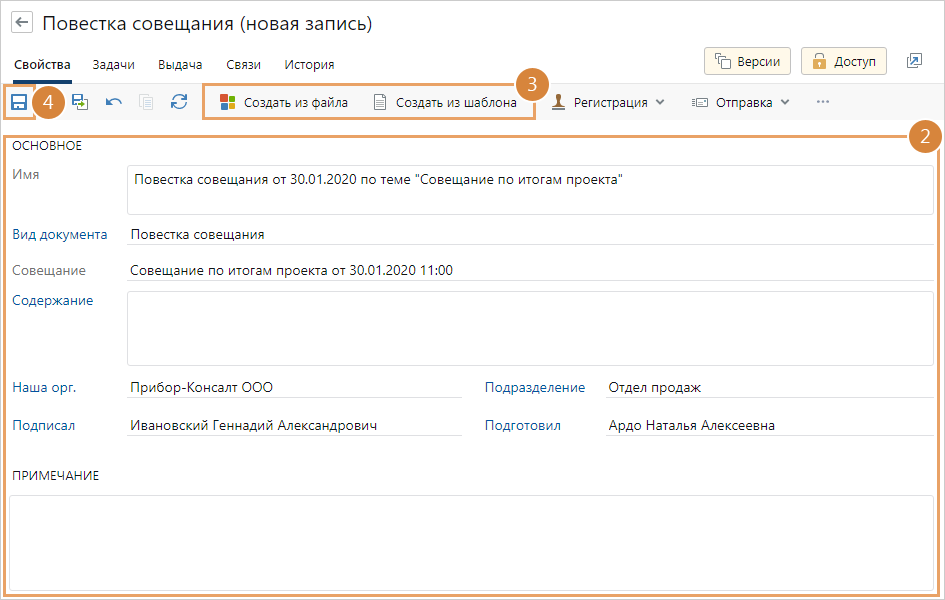Open the Выдача tab
Screen dimensions: 945x600
tap(180, 64)
